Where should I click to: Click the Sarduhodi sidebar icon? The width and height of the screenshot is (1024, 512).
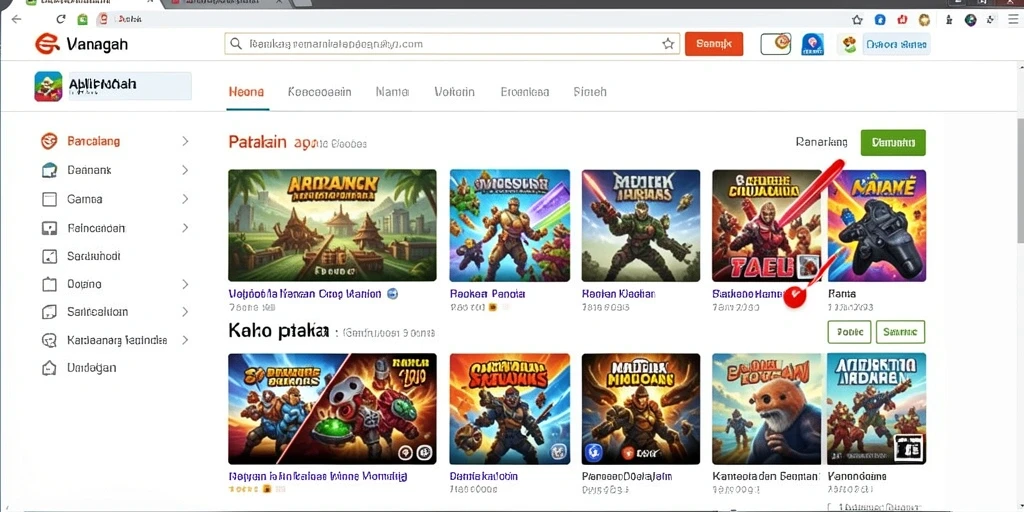click(x=49, y=256)
